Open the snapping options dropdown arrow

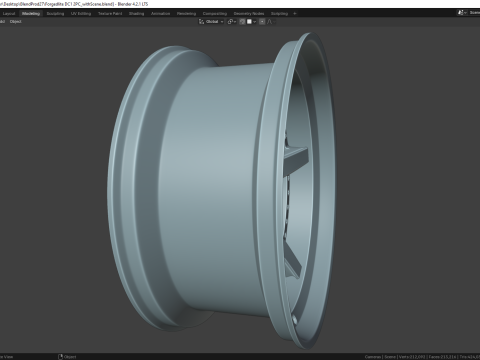(255, 22)
